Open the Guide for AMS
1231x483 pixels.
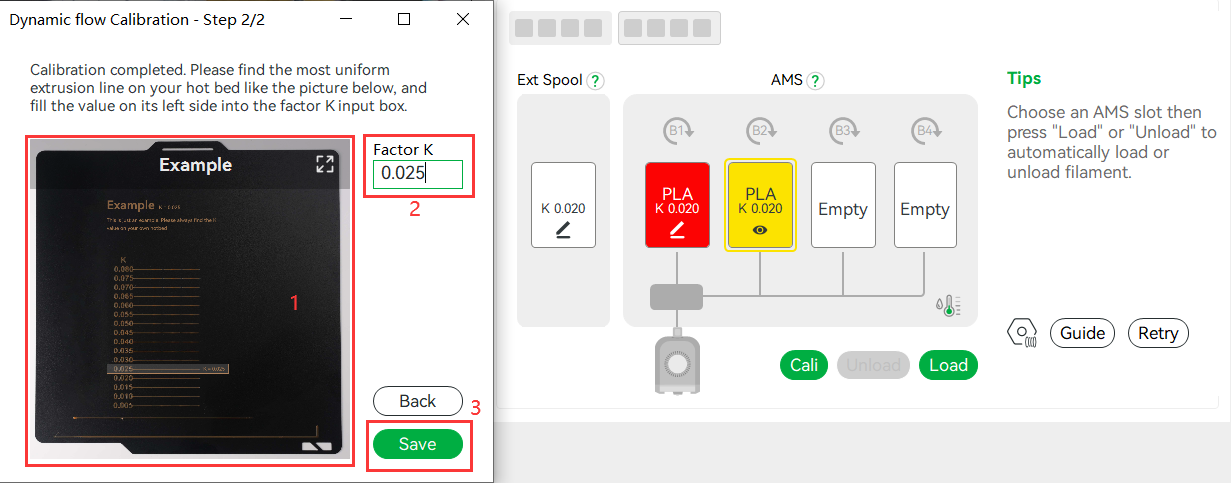point(1083,333)
